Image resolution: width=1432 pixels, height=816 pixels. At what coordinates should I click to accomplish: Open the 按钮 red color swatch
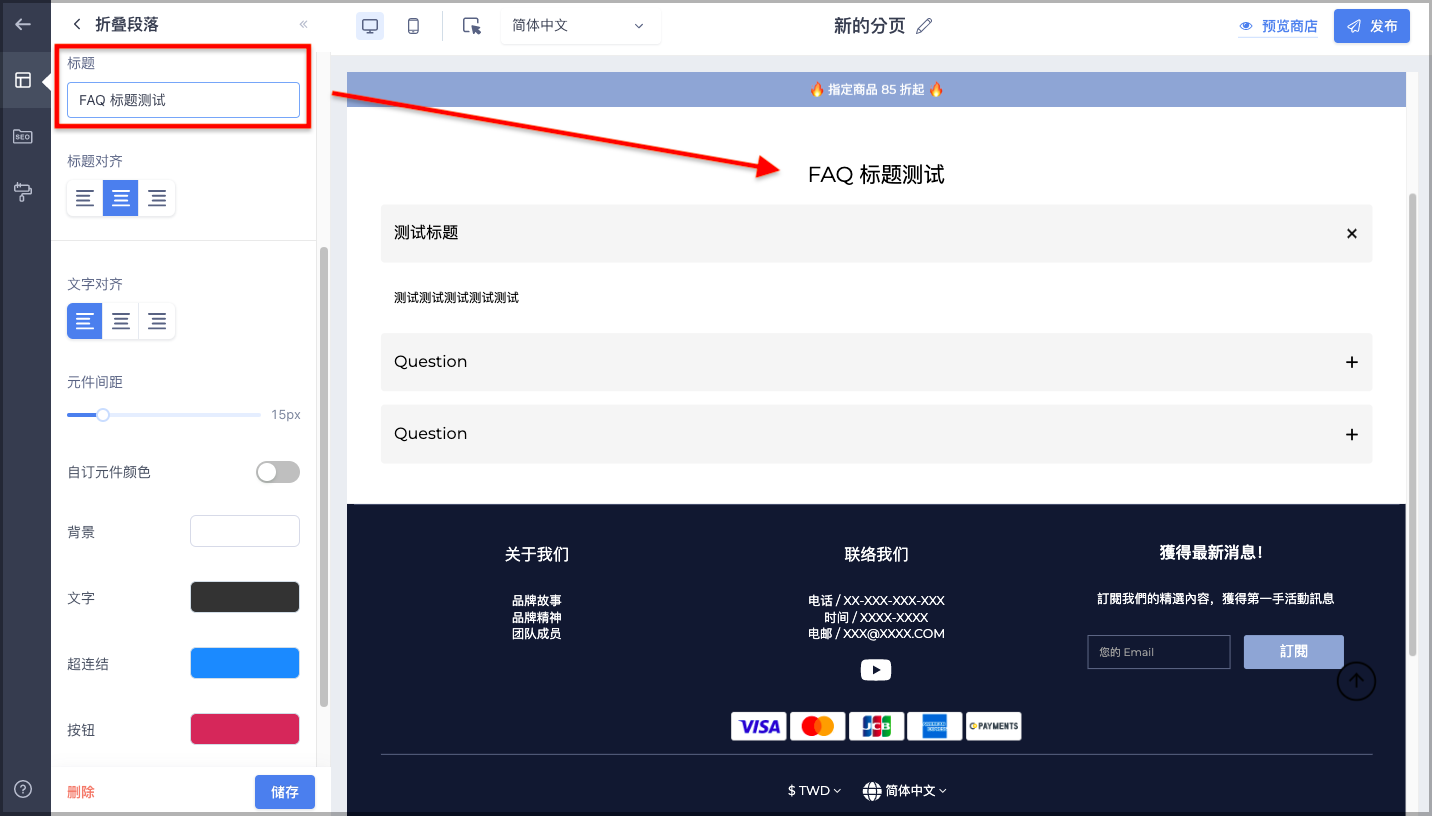(x=245, y=729)
